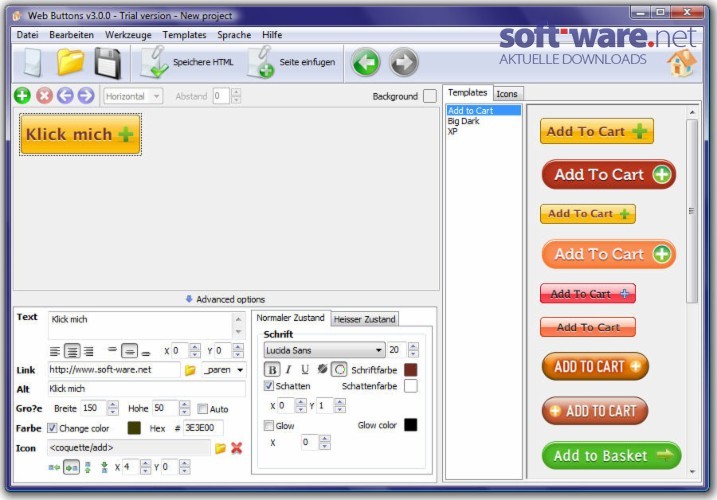717x500 pixels.
Task: Set icon position above text
Action: (x=88, y=468)
